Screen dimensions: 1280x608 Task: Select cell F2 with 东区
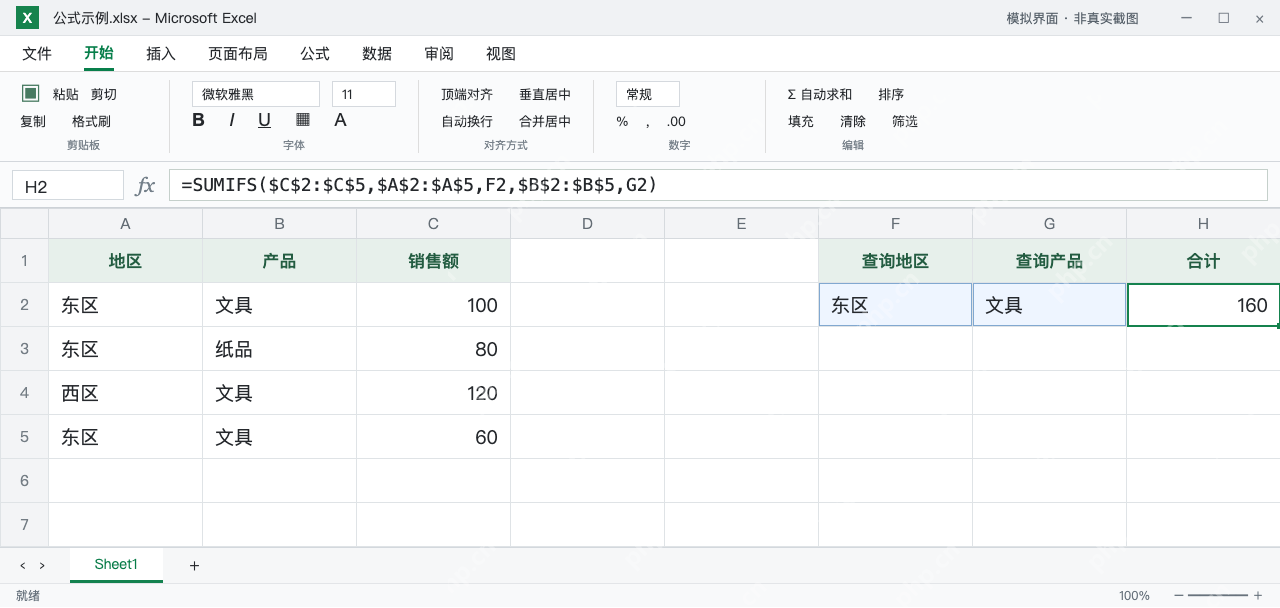[x=896, y=305]
